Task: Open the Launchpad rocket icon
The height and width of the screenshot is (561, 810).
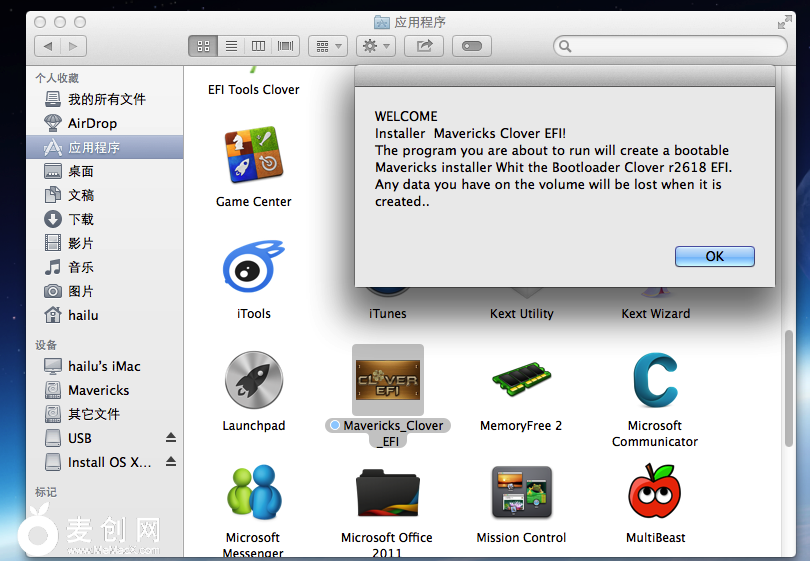Action: pyautogui.click(x=254, y=381)
